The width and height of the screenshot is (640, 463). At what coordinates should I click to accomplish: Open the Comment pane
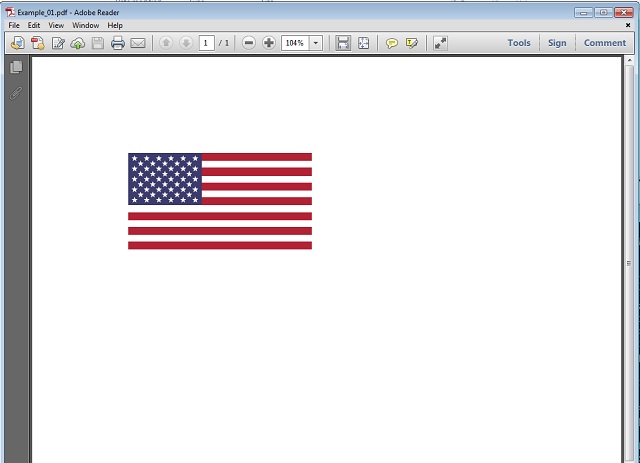click(604, 43)
